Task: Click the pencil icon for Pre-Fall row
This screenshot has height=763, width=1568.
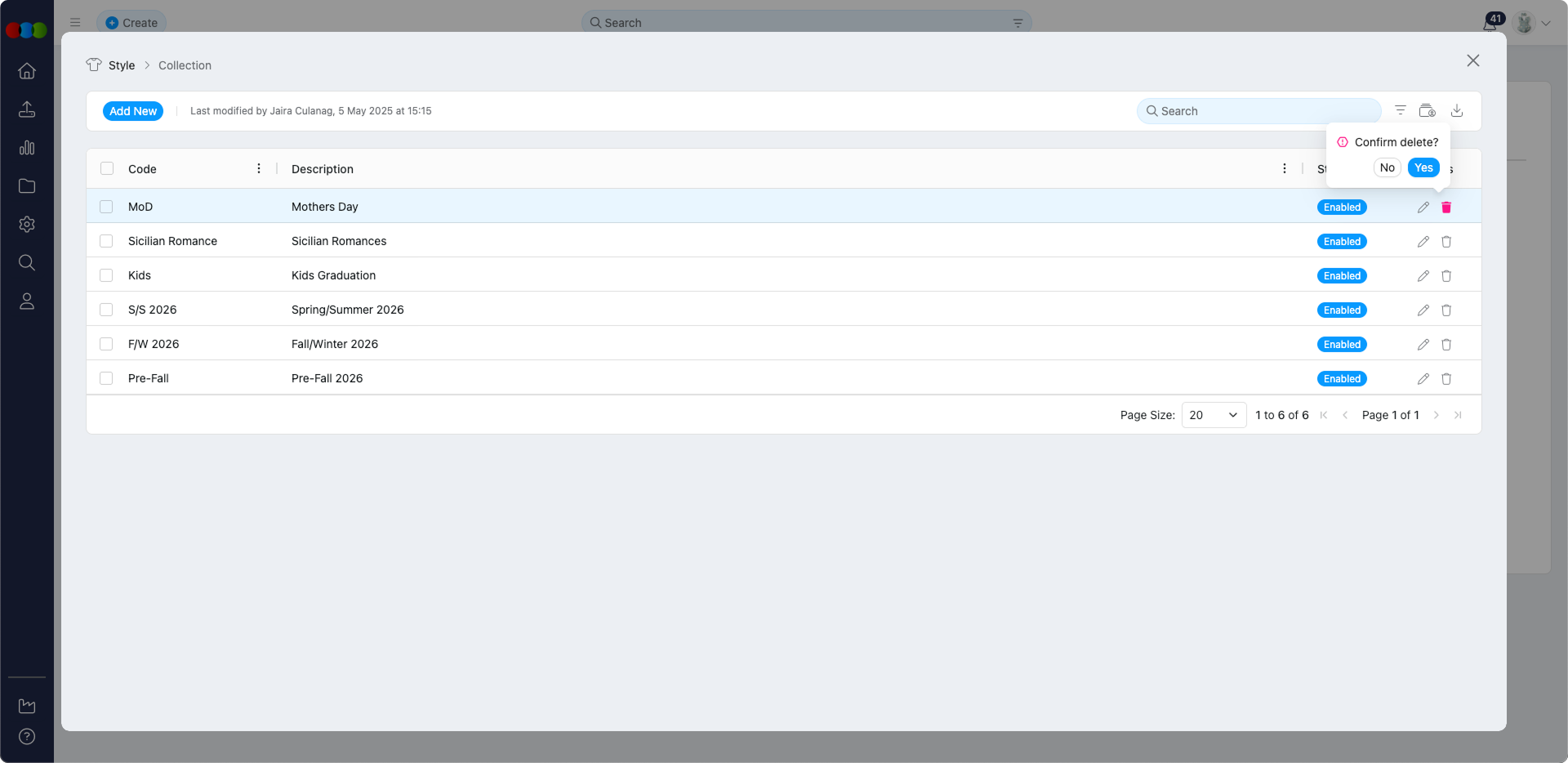Action: coord(1423,379)
